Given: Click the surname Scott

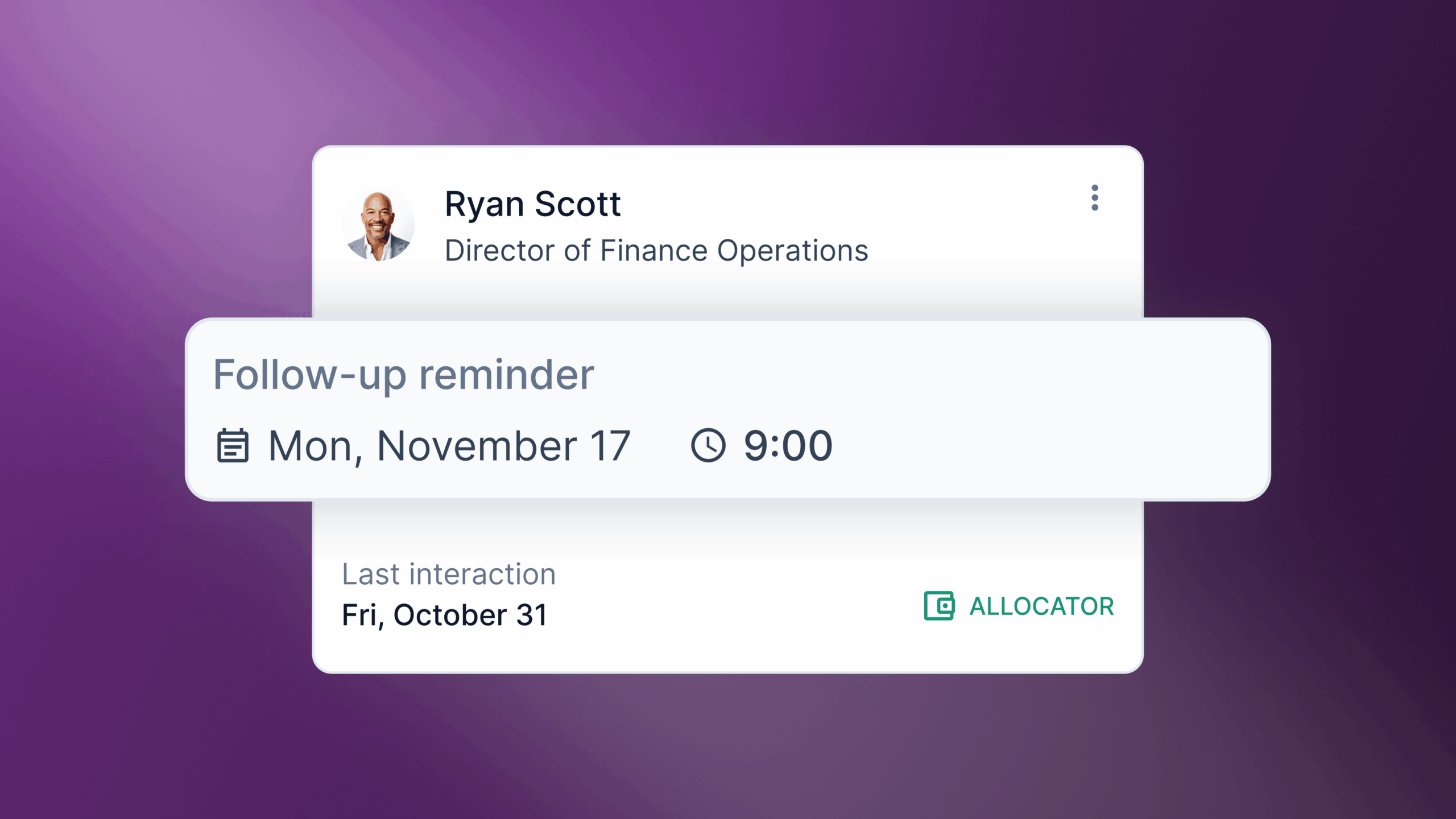Looking at the screenshot, I should coord(577,205).
